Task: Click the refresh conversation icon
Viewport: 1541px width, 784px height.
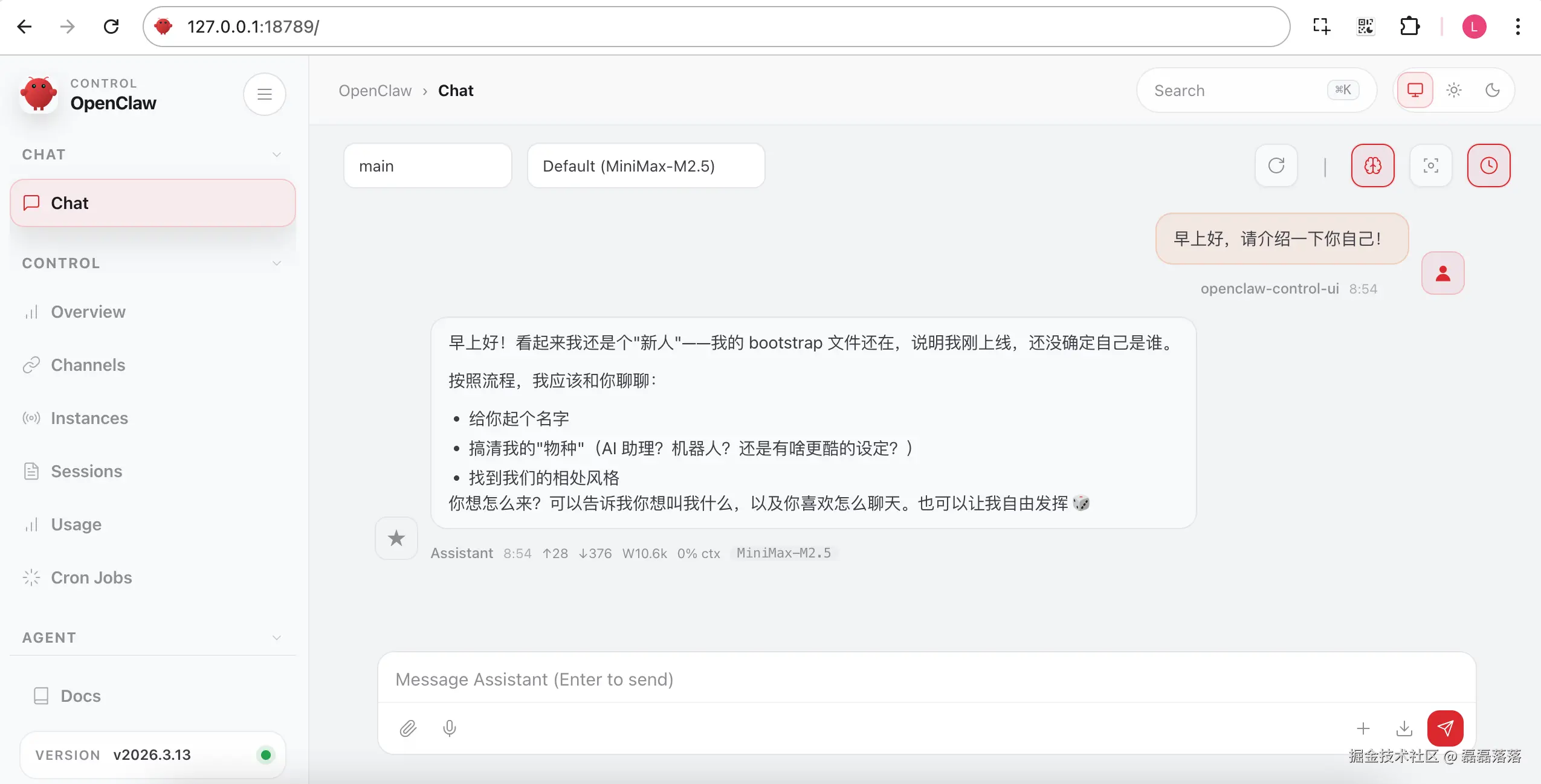Action: coord(1276,165)
